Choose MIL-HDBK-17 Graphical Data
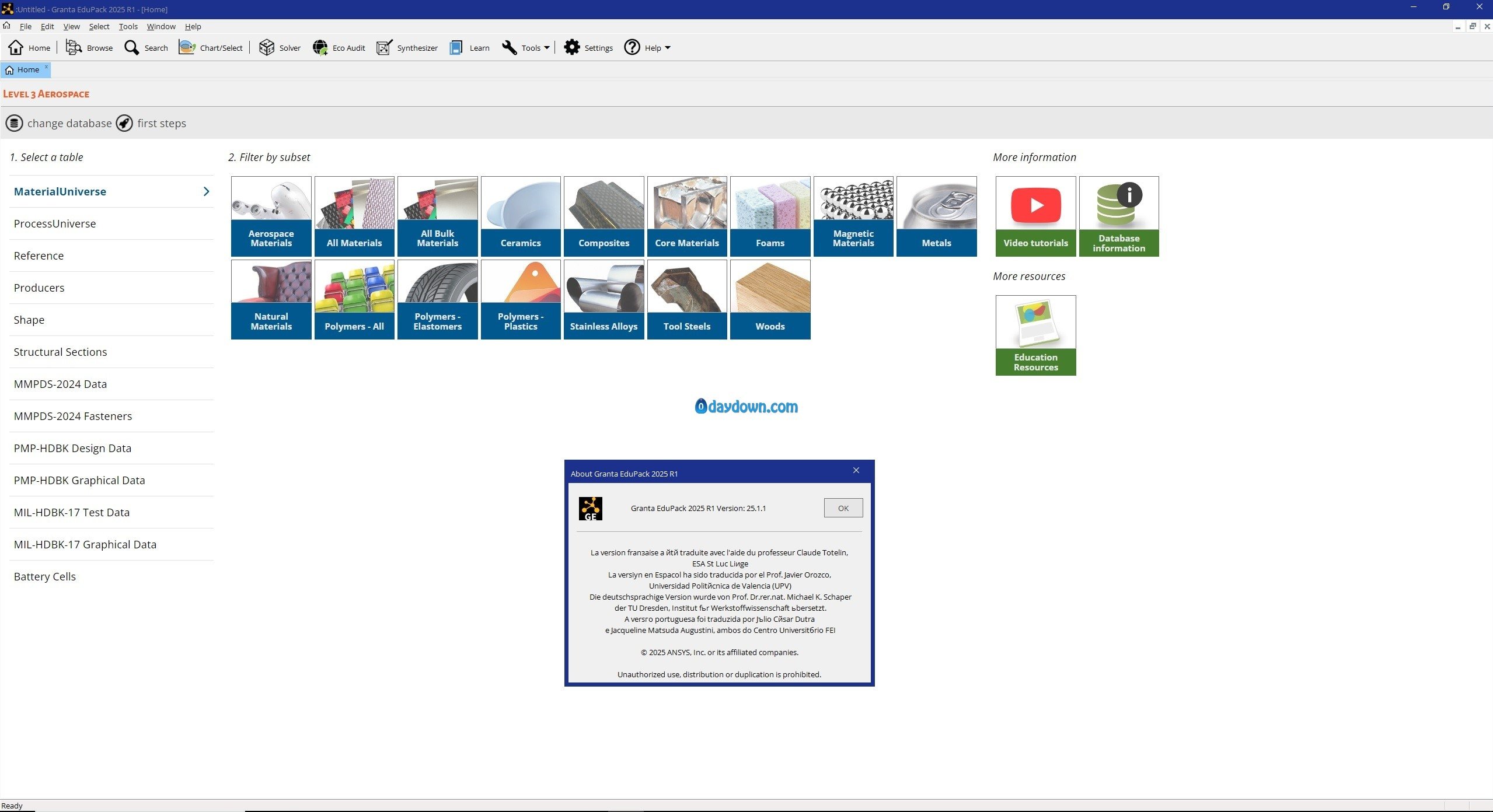This screenshot has height=812, width=1493. tap(111, 544)
